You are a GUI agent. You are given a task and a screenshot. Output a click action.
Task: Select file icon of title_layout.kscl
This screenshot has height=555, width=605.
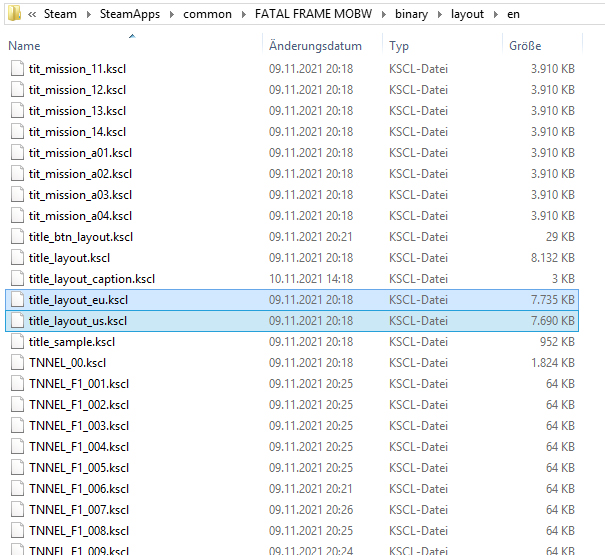click(x=17, y=258)
